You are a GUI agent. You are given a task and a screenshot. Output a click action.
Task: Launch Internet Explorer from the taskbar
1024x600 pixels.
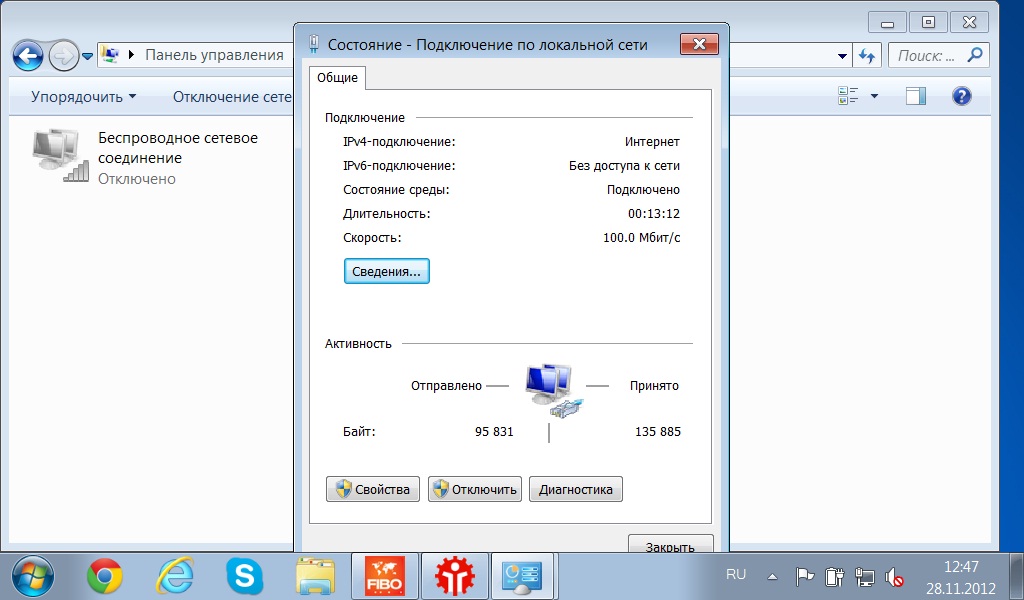coord(174,576)
